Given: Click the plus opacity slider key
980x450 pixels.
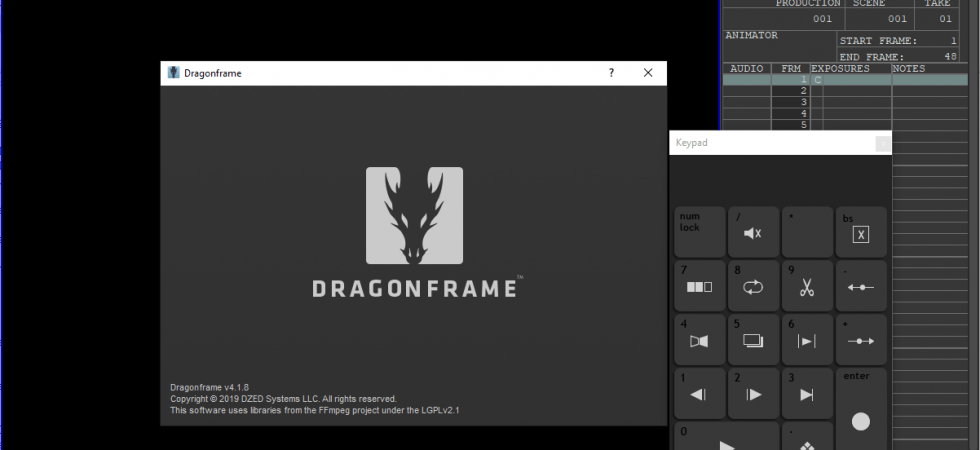Looking at the screenshot, I should tap(861, 340).
